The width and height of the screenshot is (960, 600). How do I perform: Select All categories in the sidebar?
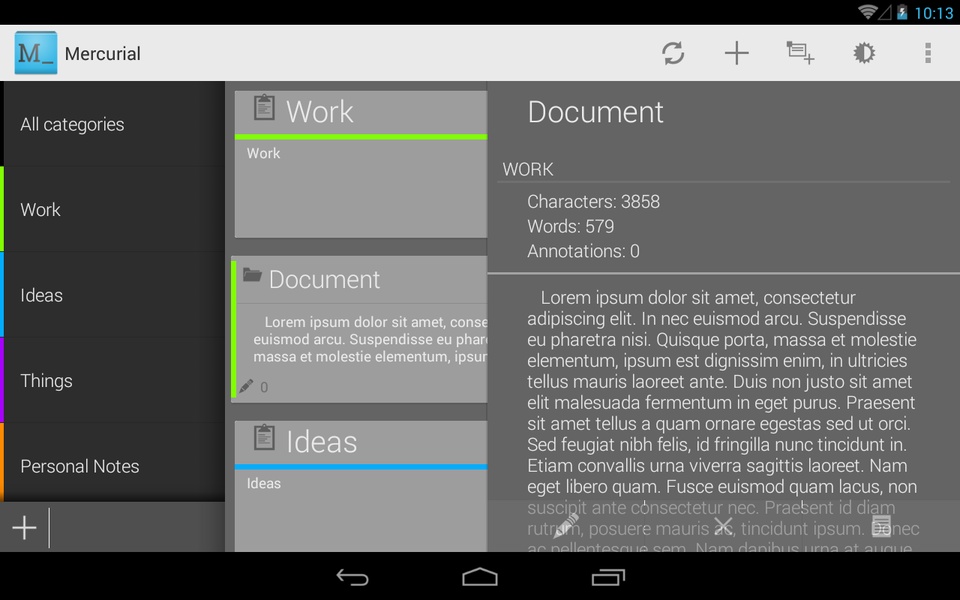click(x=113, y=124)
